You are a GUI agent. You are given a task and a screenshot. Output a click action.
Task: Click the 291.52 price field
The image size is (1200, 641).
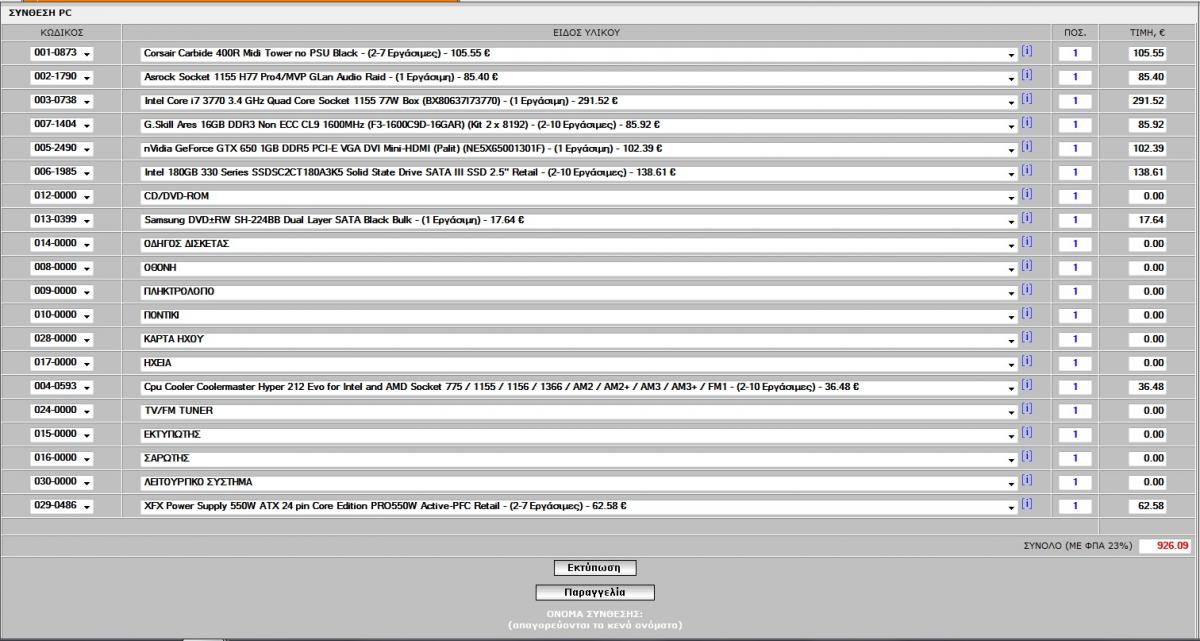[1147, 101]
